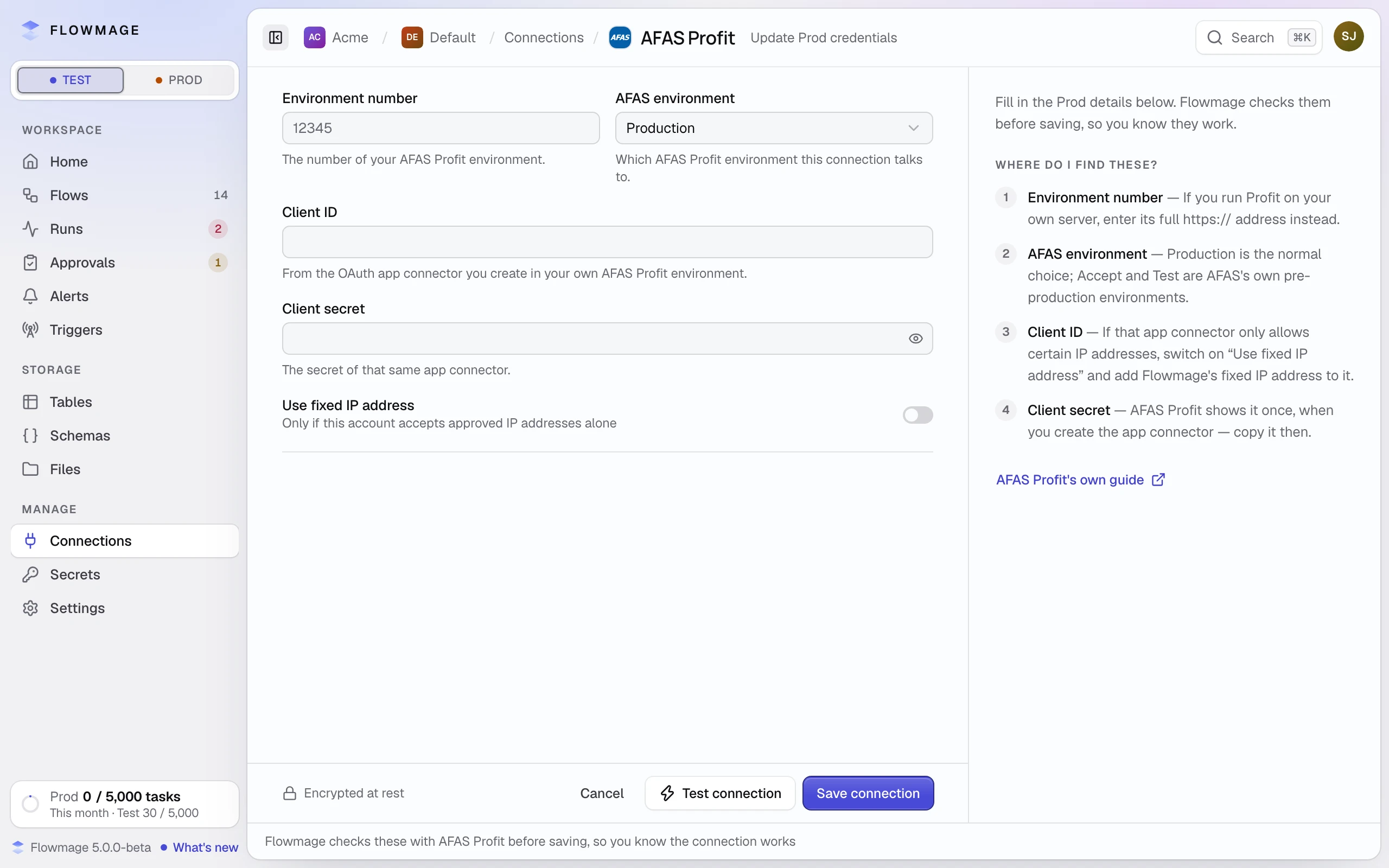Switch to TEST environment
Screen dimensions: 1389x868
click(x=71, y=80)
